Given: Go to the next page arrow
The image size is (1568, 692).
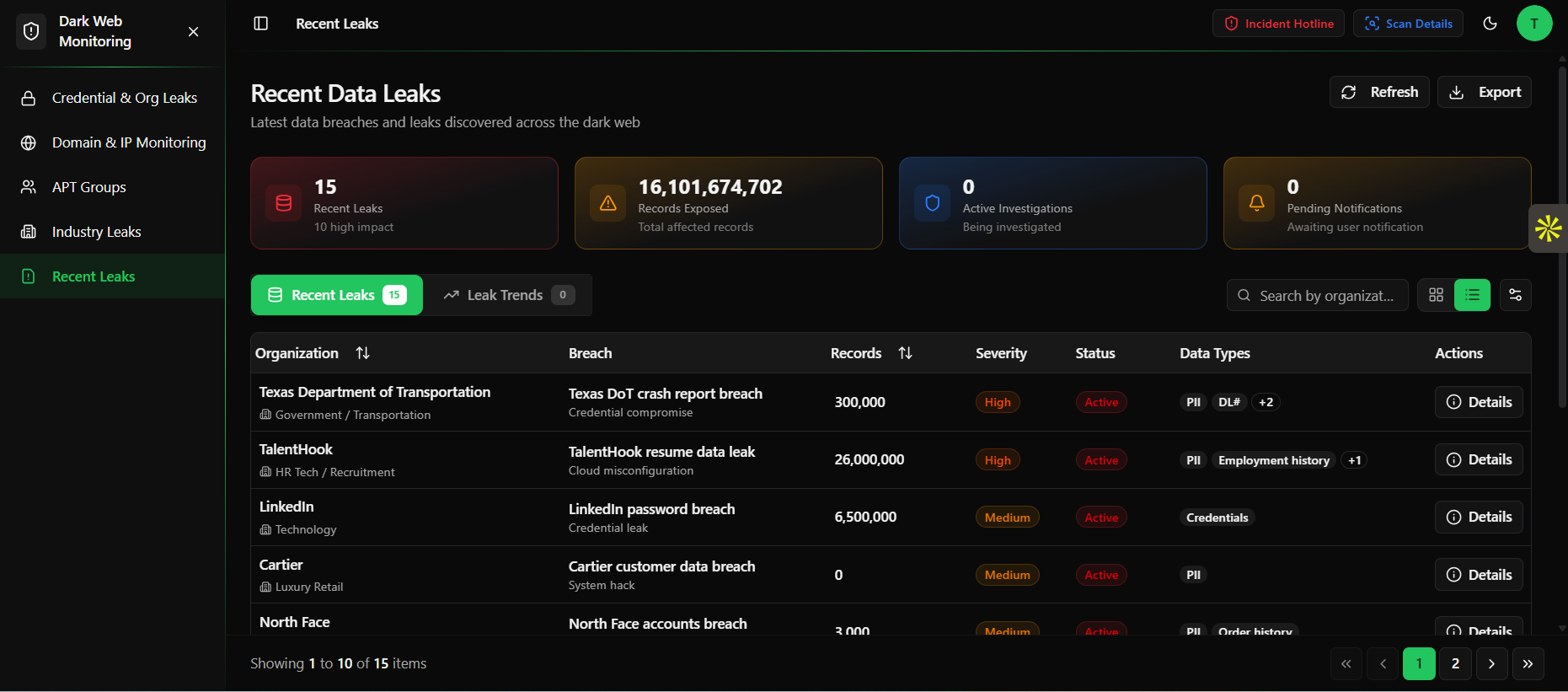Looking at the screenshot, I should click(x=1491, y=663).
